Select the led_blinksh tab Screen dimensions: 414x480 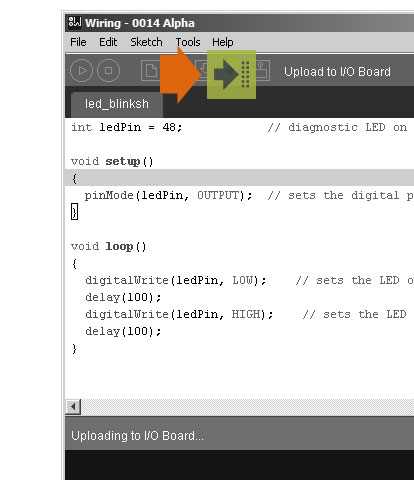tap(117, 104)
